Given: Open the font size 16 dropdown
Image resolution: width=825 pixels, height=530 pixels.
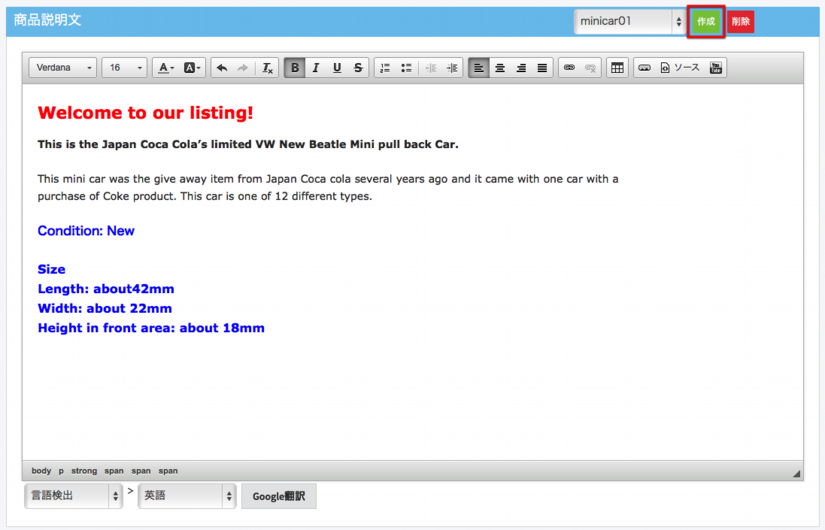Looking at the screenshot, I should coord(125,68).
